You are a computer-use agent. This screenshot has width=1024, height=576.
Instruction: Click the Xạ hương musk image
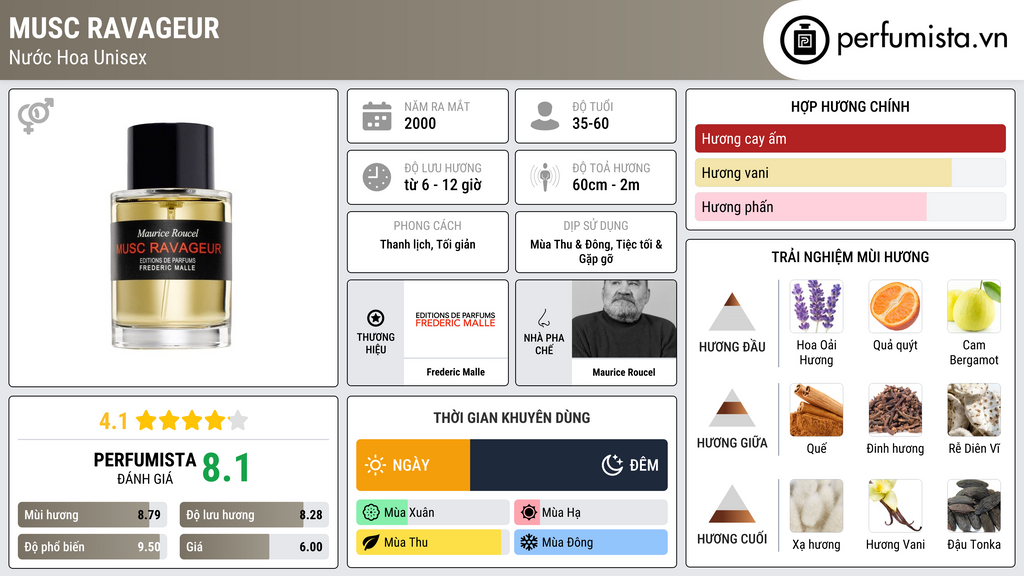coord(816,505)
